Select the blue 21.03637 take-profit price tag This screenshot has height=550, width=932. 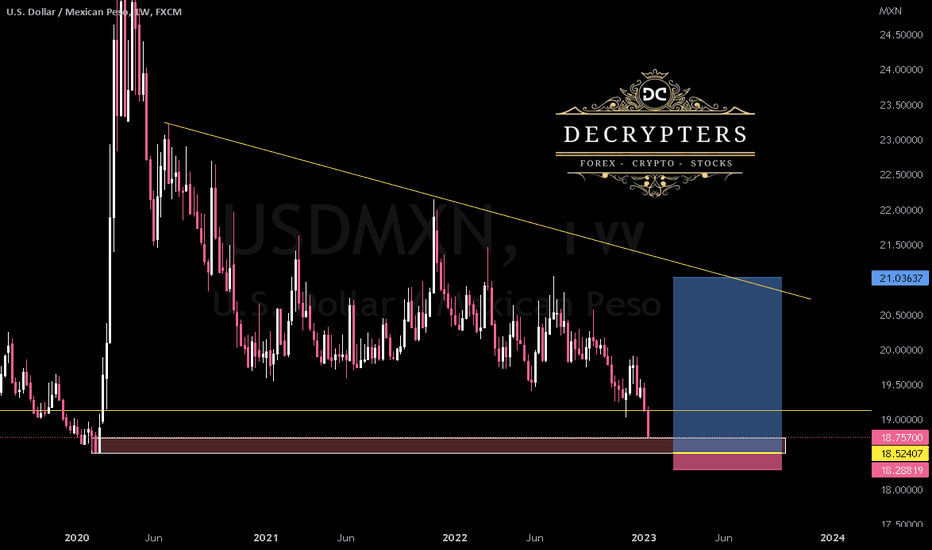coord(900,278)
